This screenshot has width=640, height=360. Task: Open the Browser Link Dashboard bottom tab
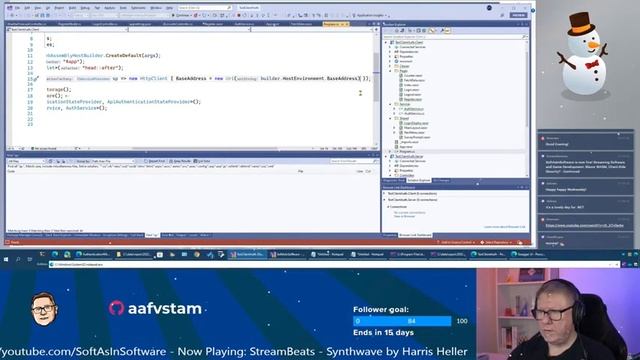415,235
